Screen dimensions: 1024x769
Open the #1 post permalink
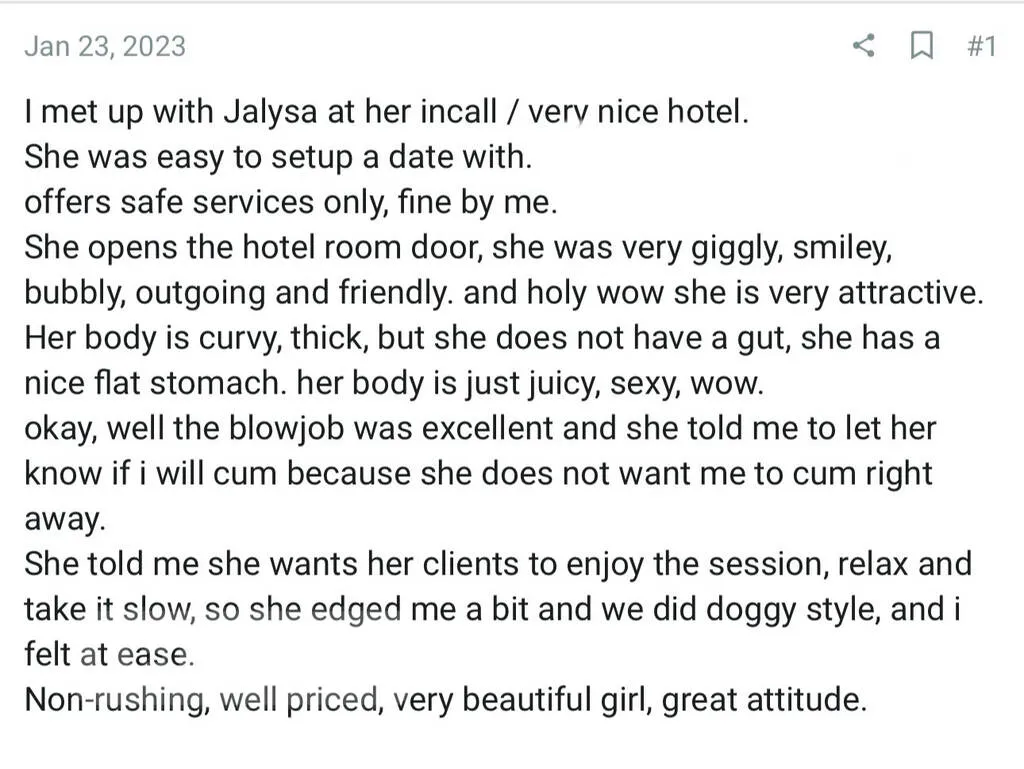pos(981,46)
